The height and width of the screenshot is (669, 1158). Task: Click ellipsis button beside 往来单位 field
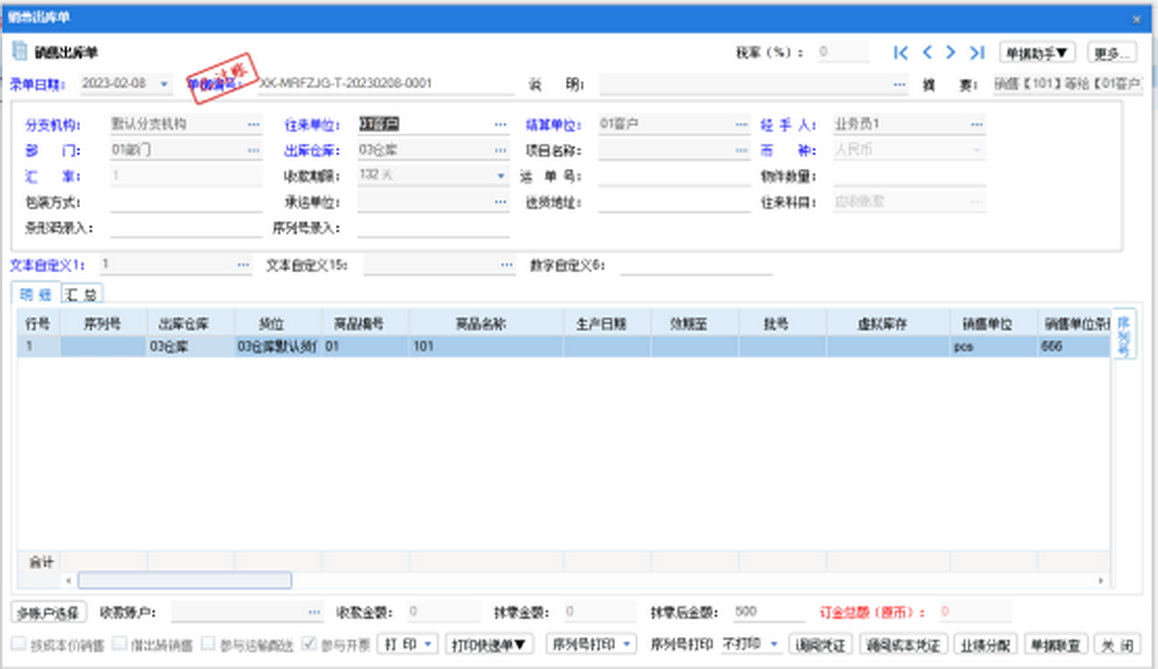[x=500, y=125]
